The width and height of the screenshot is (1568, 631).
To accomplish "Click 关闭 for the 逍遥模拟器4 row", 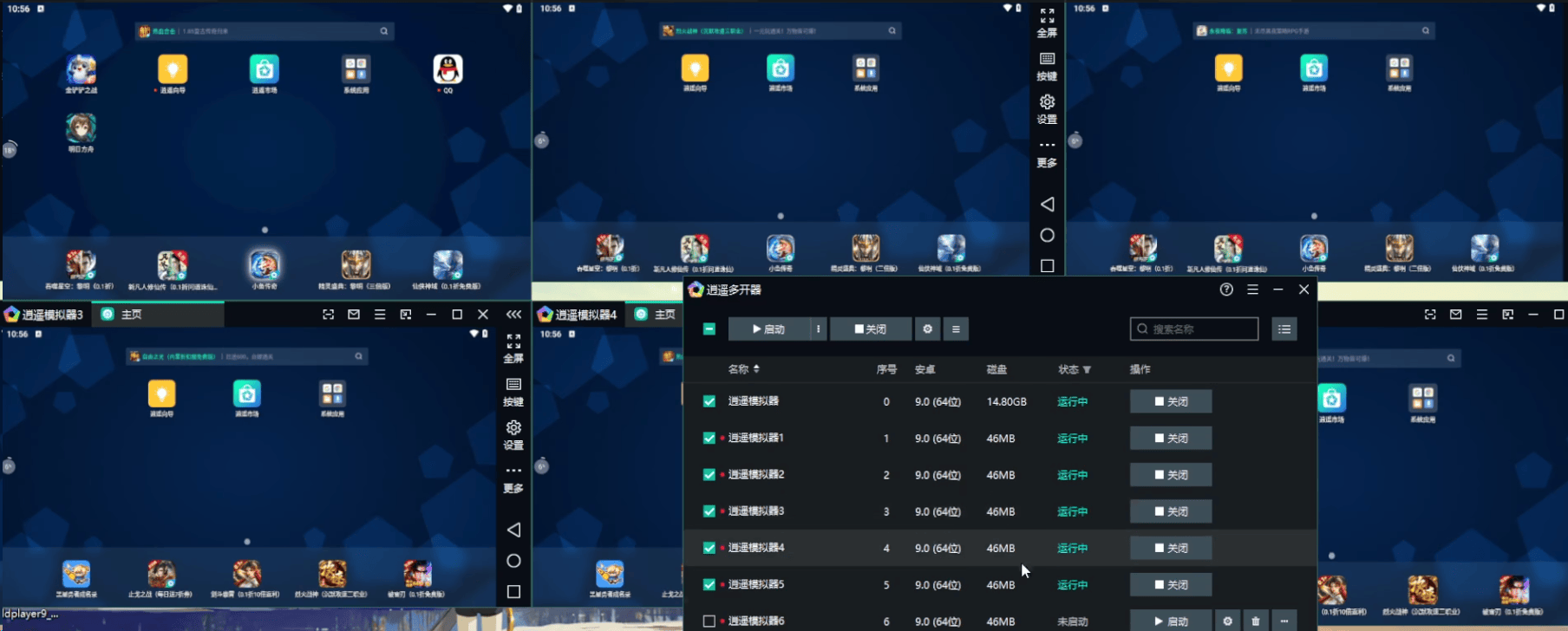I will click(x=1171, y=548).
